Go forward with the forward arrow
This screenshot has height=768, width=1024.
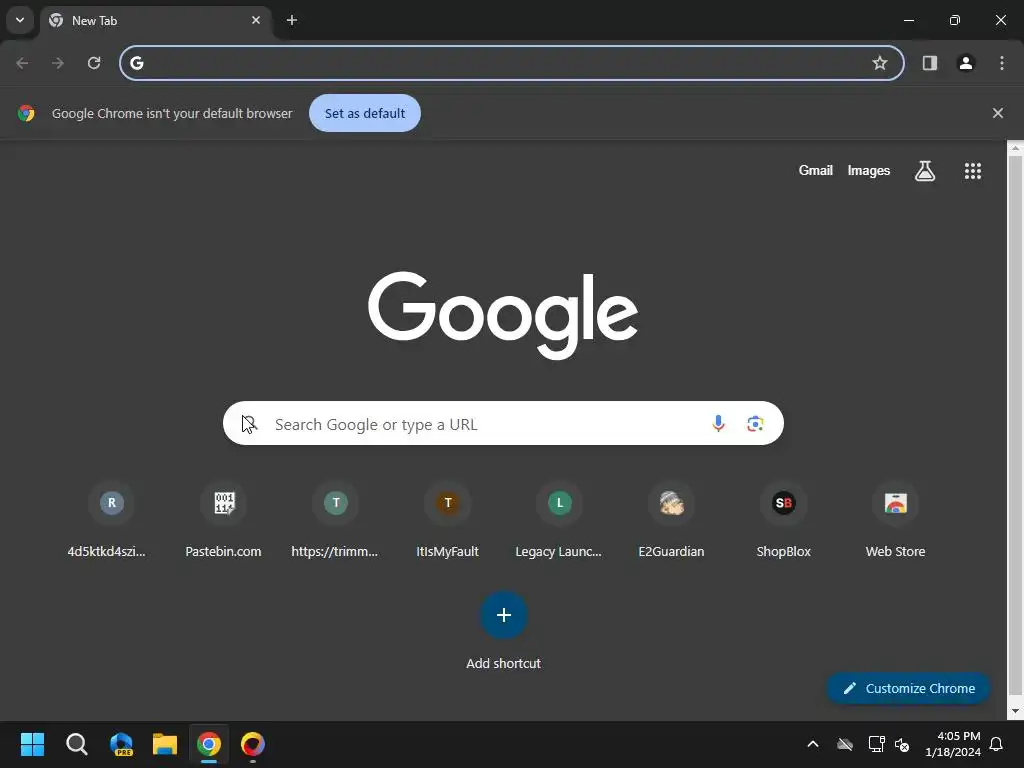58,63
